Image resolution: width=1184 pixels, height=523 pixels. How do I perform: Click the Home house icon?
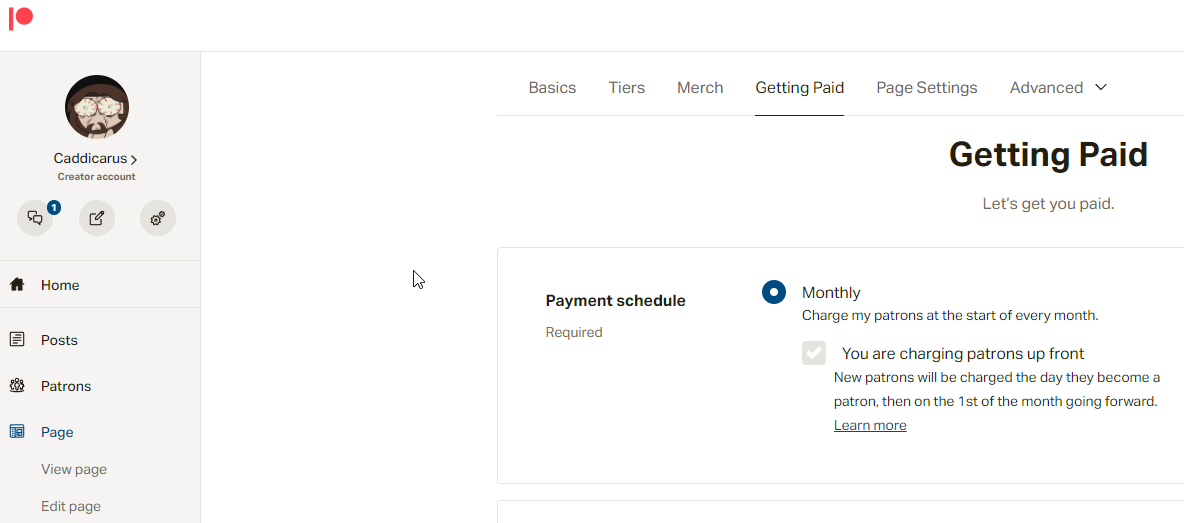point(17,285)
